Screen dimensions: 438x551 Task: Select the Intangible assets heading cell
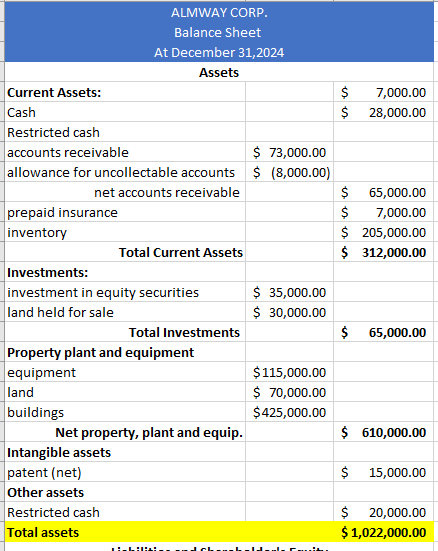(x=125, y=452)
